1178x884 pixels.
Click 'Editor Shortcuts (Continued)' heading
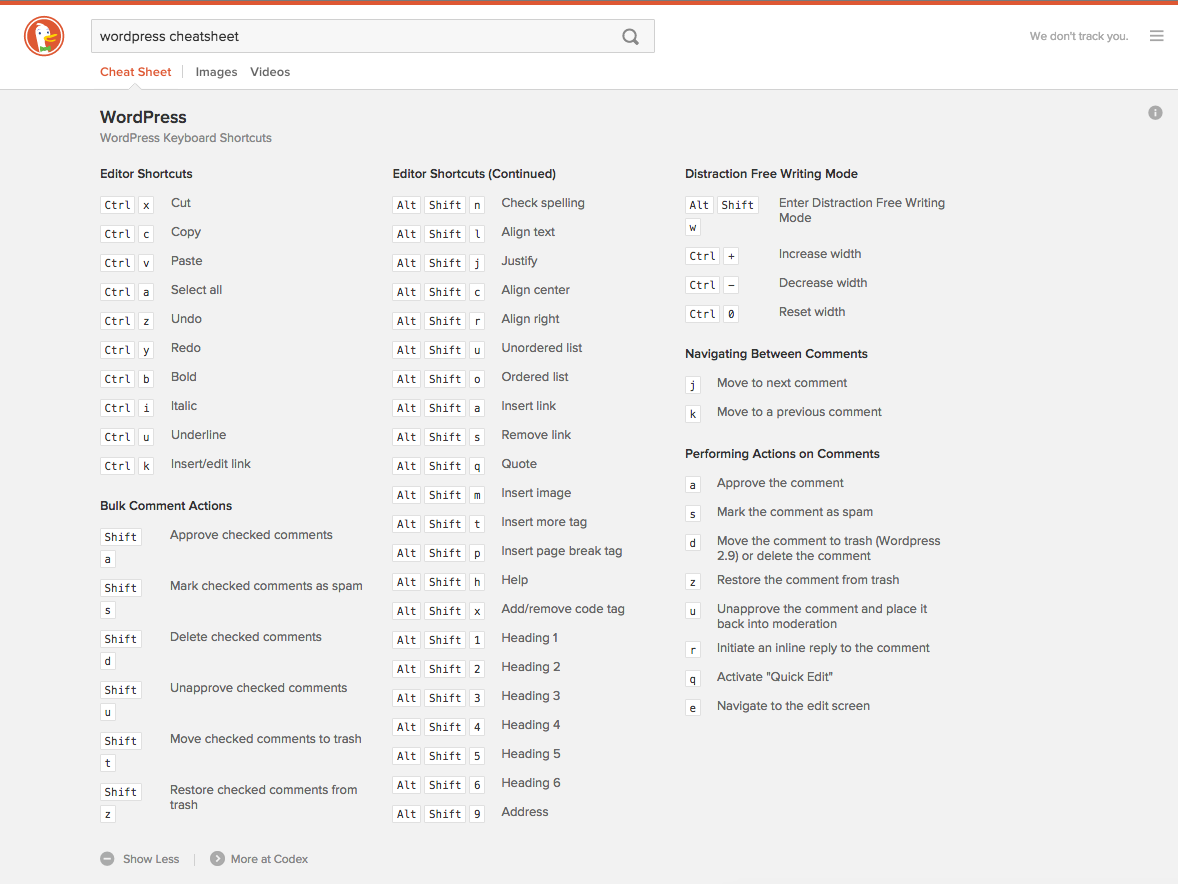coord(474,173)
